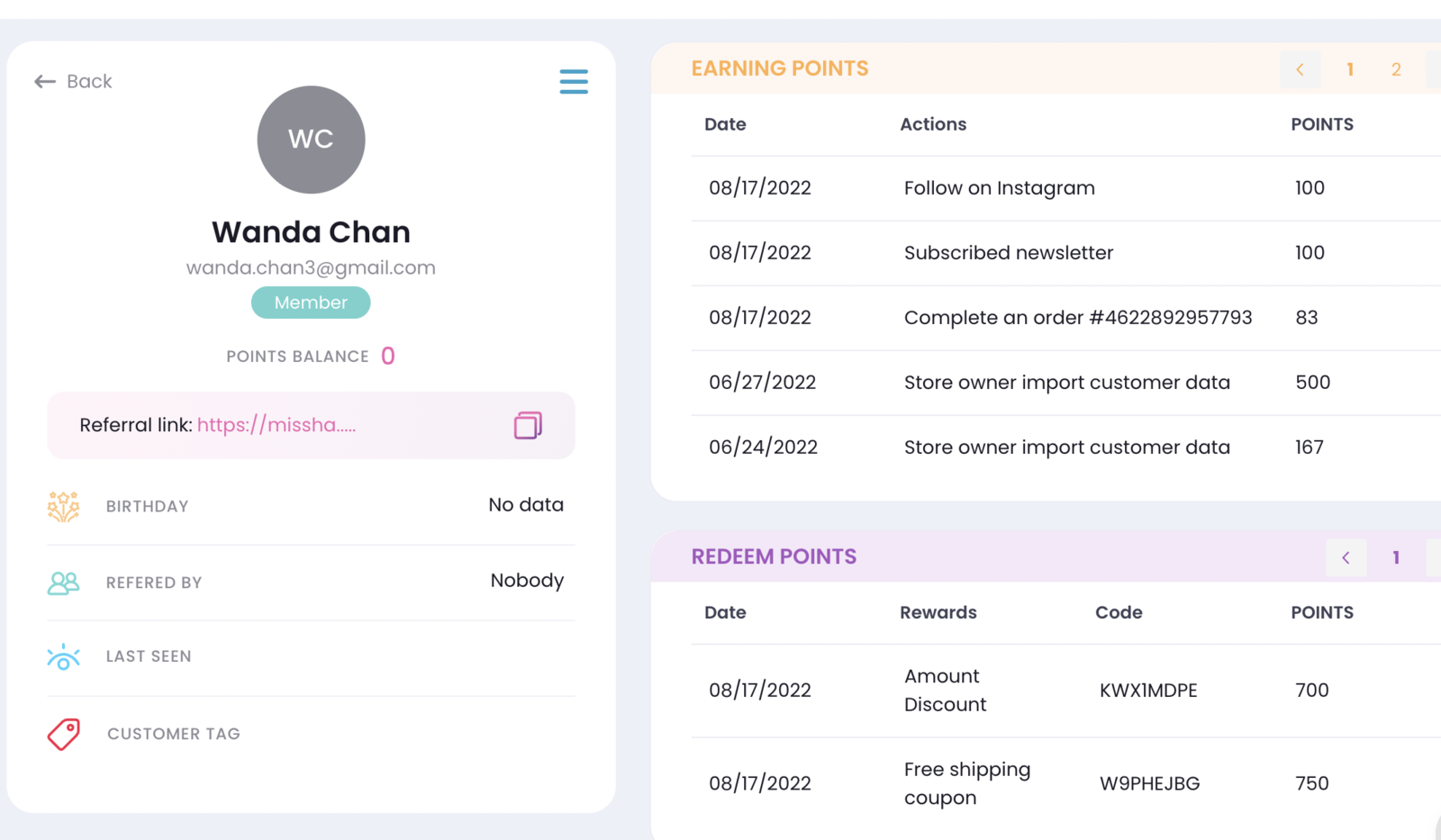Click the birthday fireworks icon
Viewport: 1441px width, 840px height.
(x=63, y=506)
